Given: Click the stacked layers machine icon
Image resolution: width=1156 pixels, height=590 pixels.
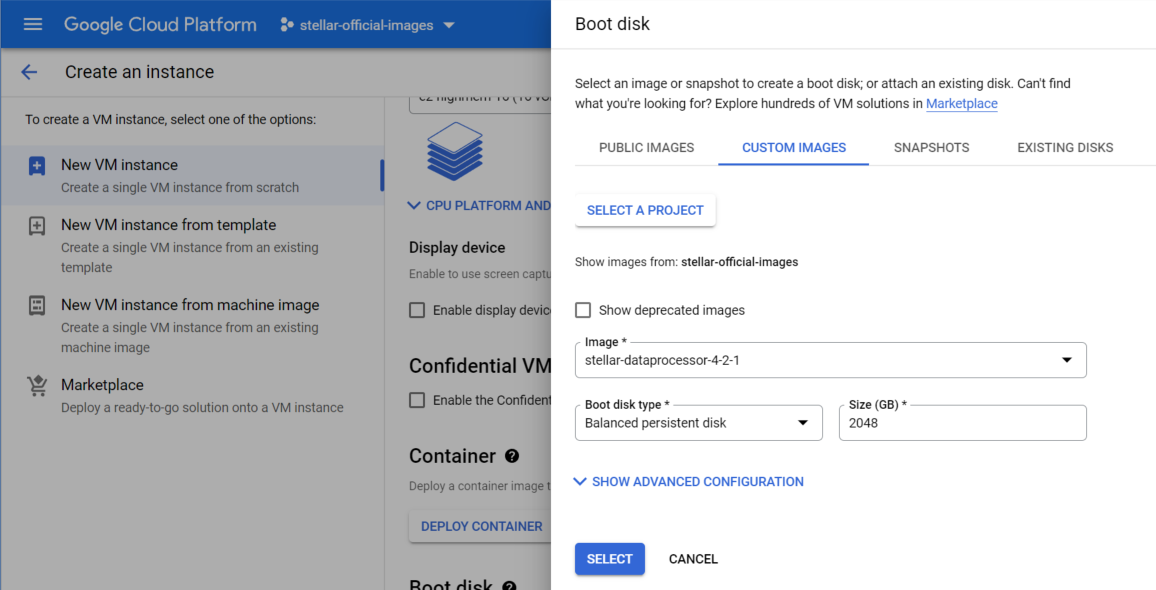Looking at the screenshot, I should click(x=454, y=151).
